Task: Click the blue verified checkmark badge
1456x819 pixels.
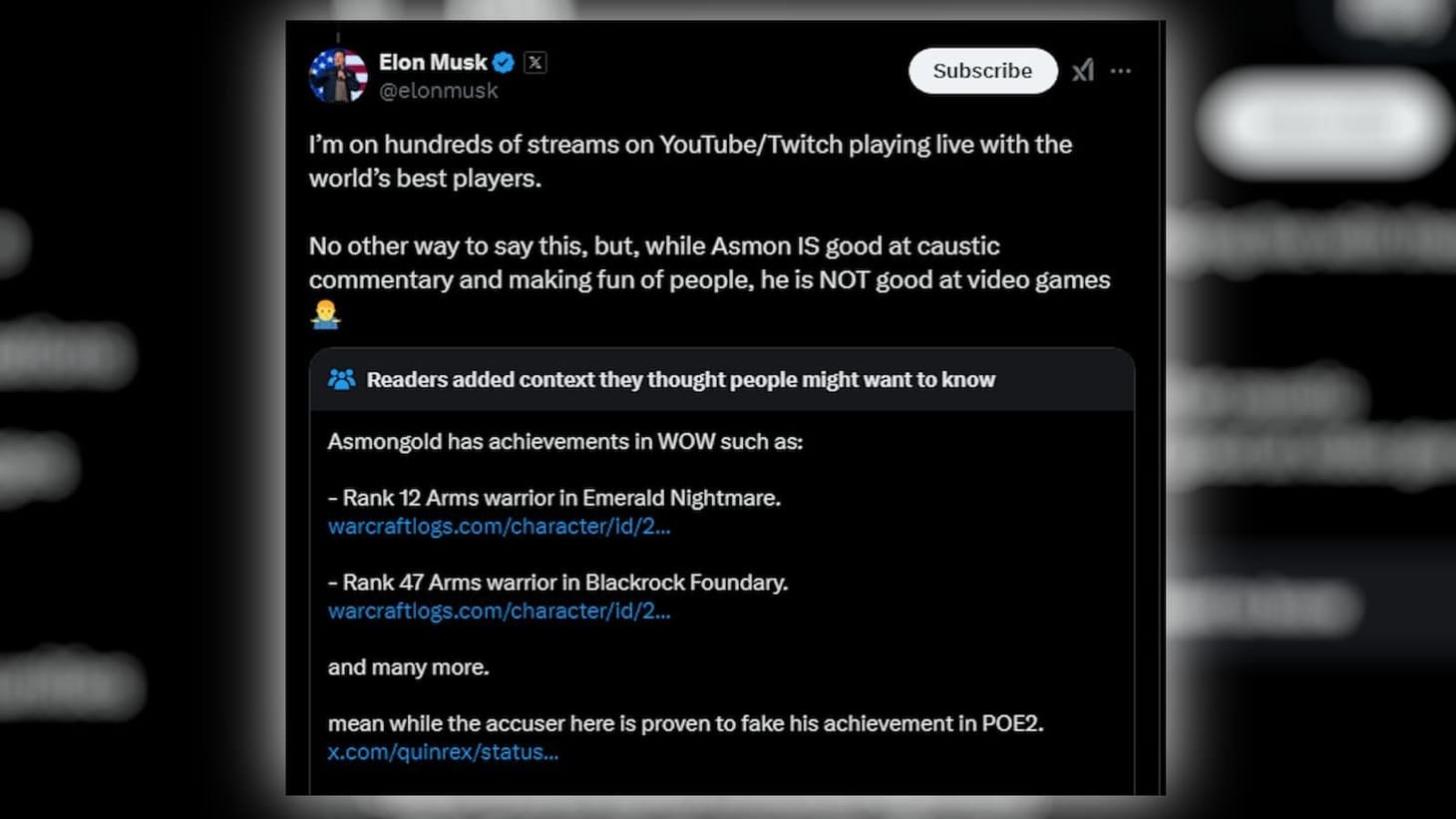Action: tap(505, 62)
